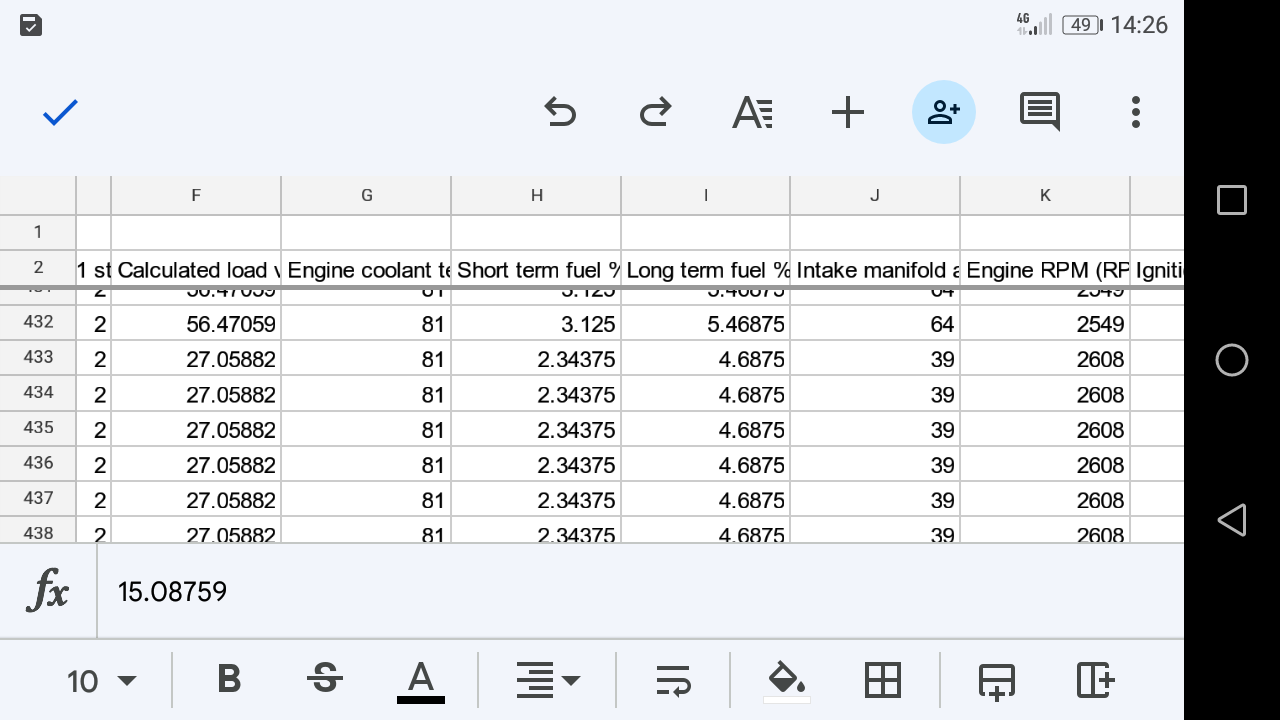The height and width of the screenshot is (720, 1280).
Task: Select cell 3.125 in row 432
Action: pos(536,324)
